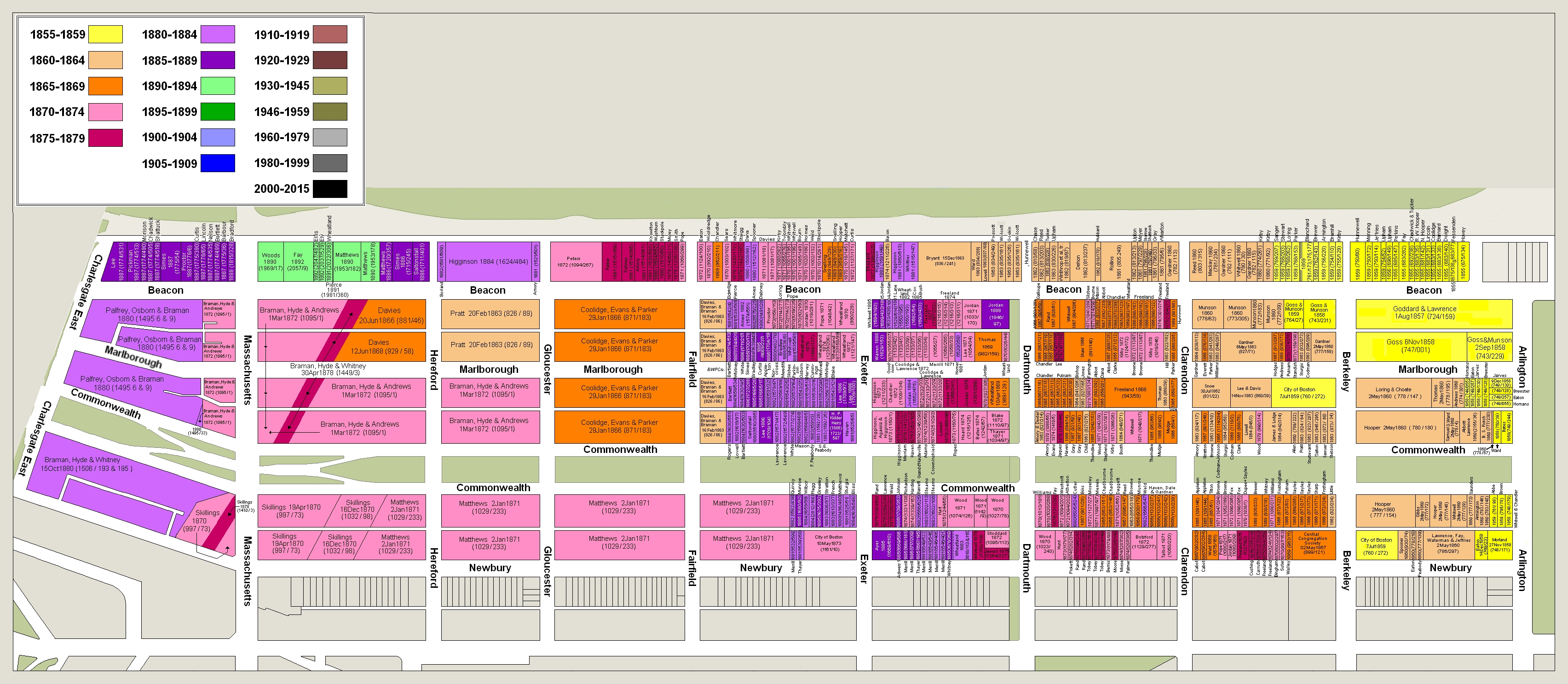Click the Peters 1872 pink parcel
The width and height of the screenshot is (1568, 684).
pos(575,262)
